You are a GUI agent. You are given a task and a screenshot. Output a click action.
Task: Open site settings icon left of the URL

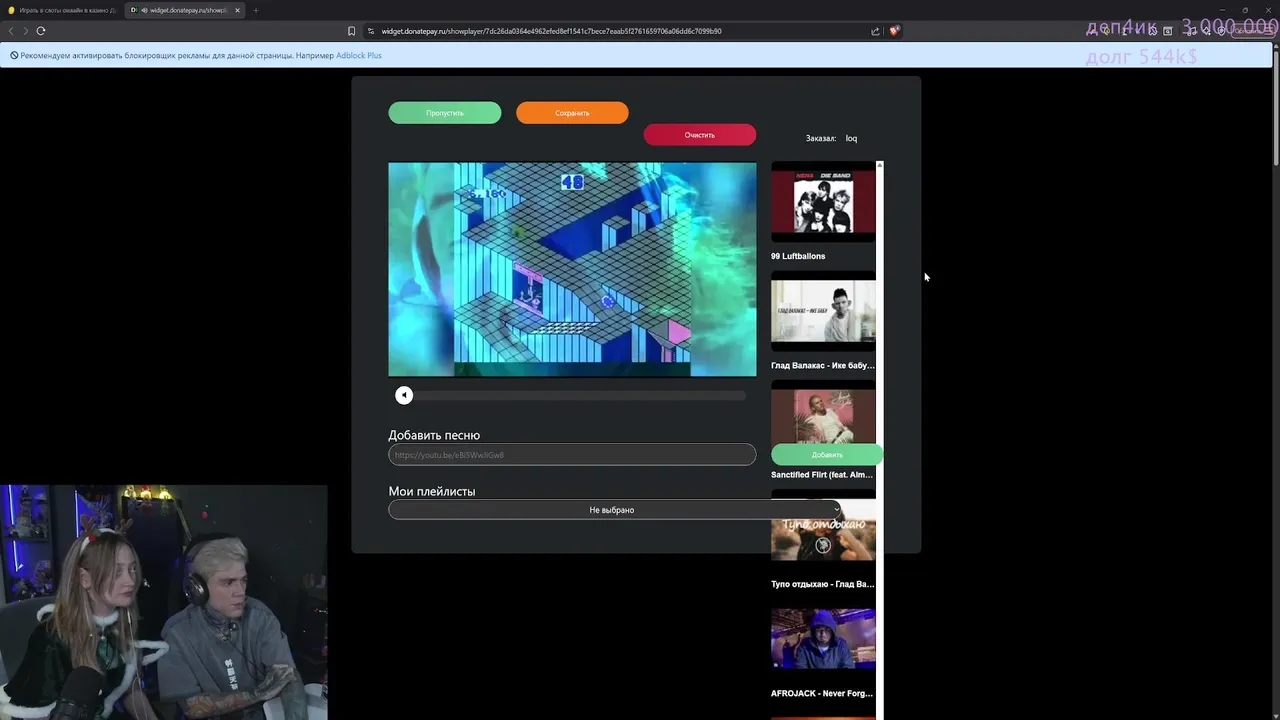point(371,31)
